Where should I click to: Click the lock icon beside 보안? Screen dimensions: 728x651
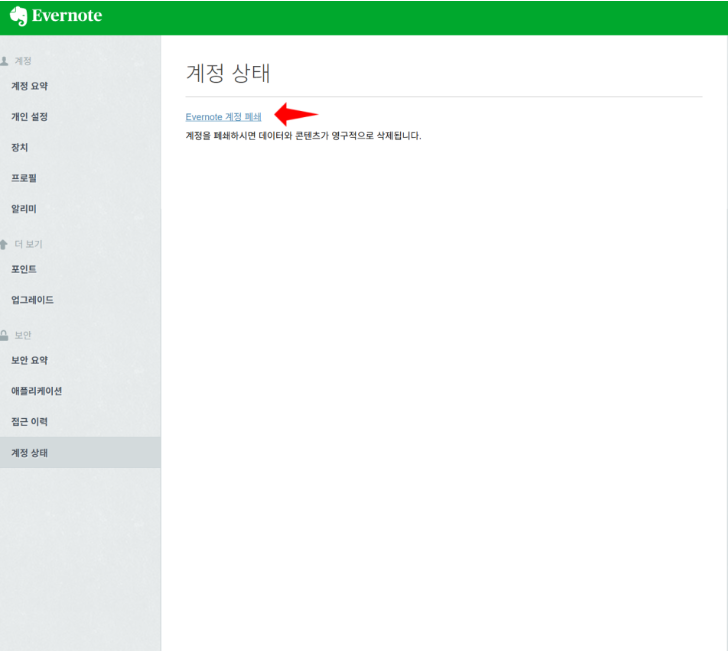click(4, 335)
